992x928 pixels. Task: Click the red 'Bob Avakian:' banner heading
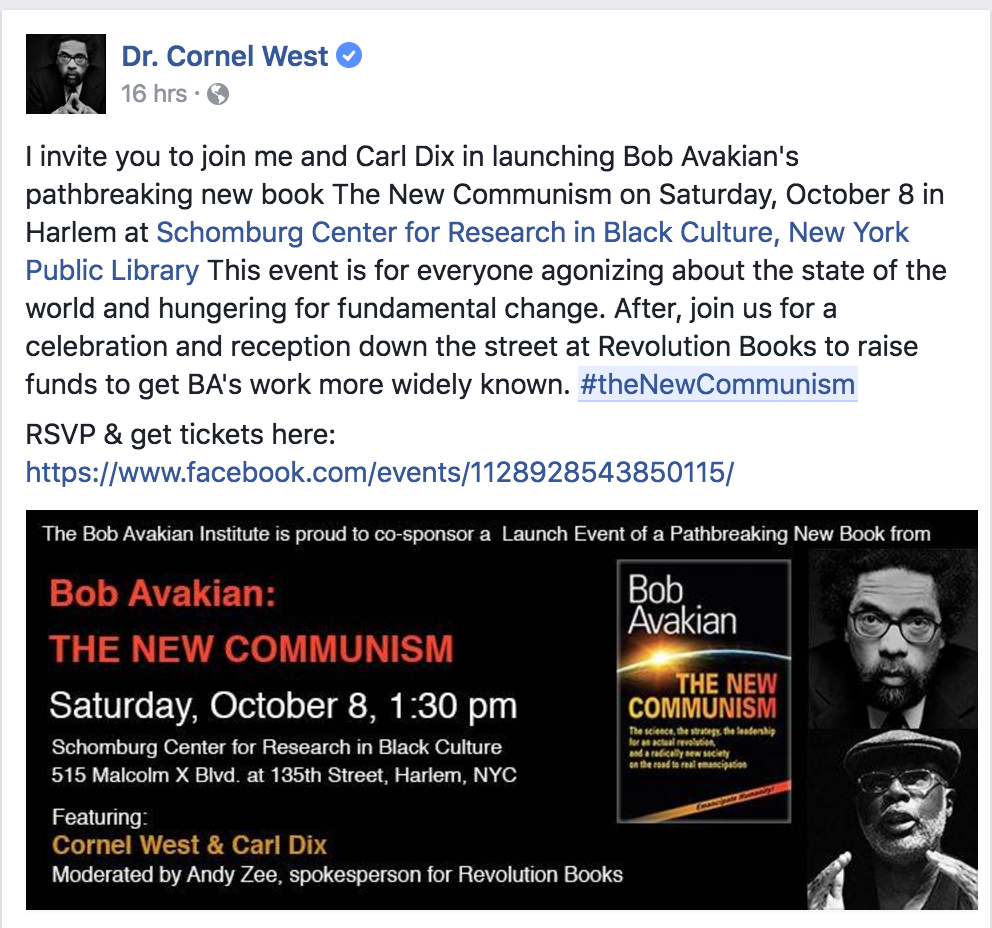(x=163, y=594)
